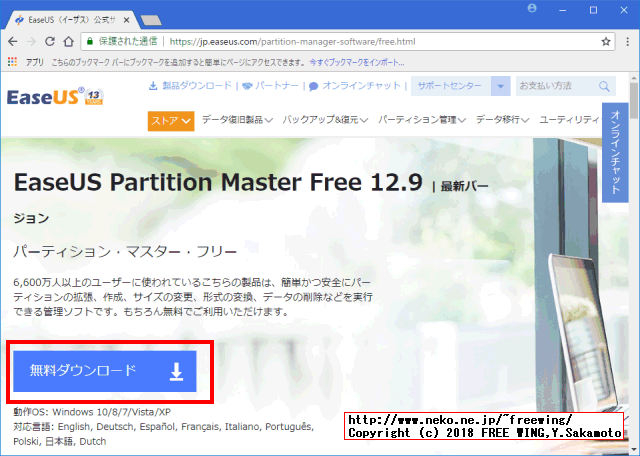
Task: Click the 無料ダウンロード button
Action: [105, 371]
